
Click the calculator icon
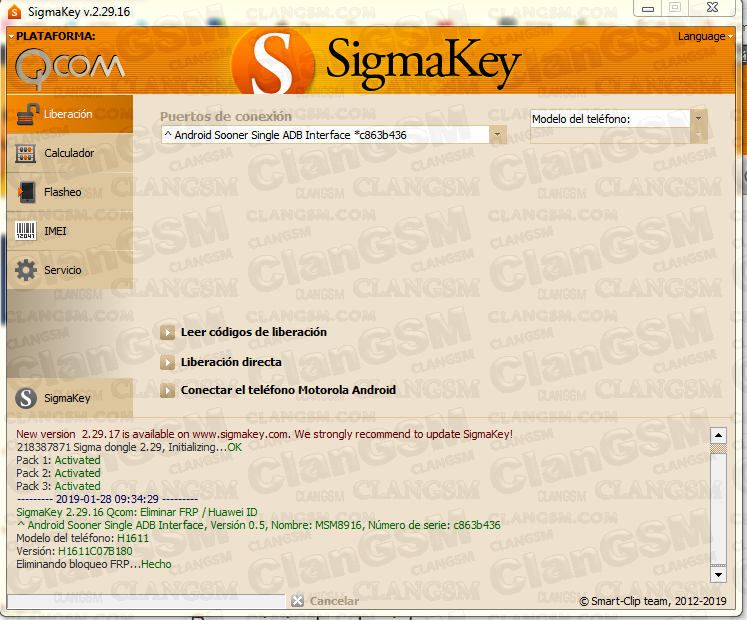coord(26,153)
